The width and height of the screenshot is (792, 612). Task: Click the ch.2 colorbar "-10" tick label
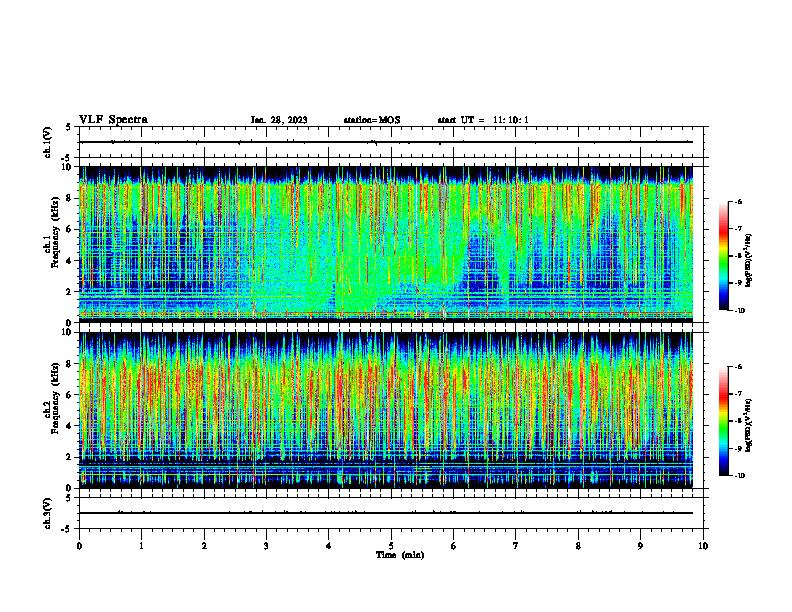pyautogui.click(x=739, y=476)
